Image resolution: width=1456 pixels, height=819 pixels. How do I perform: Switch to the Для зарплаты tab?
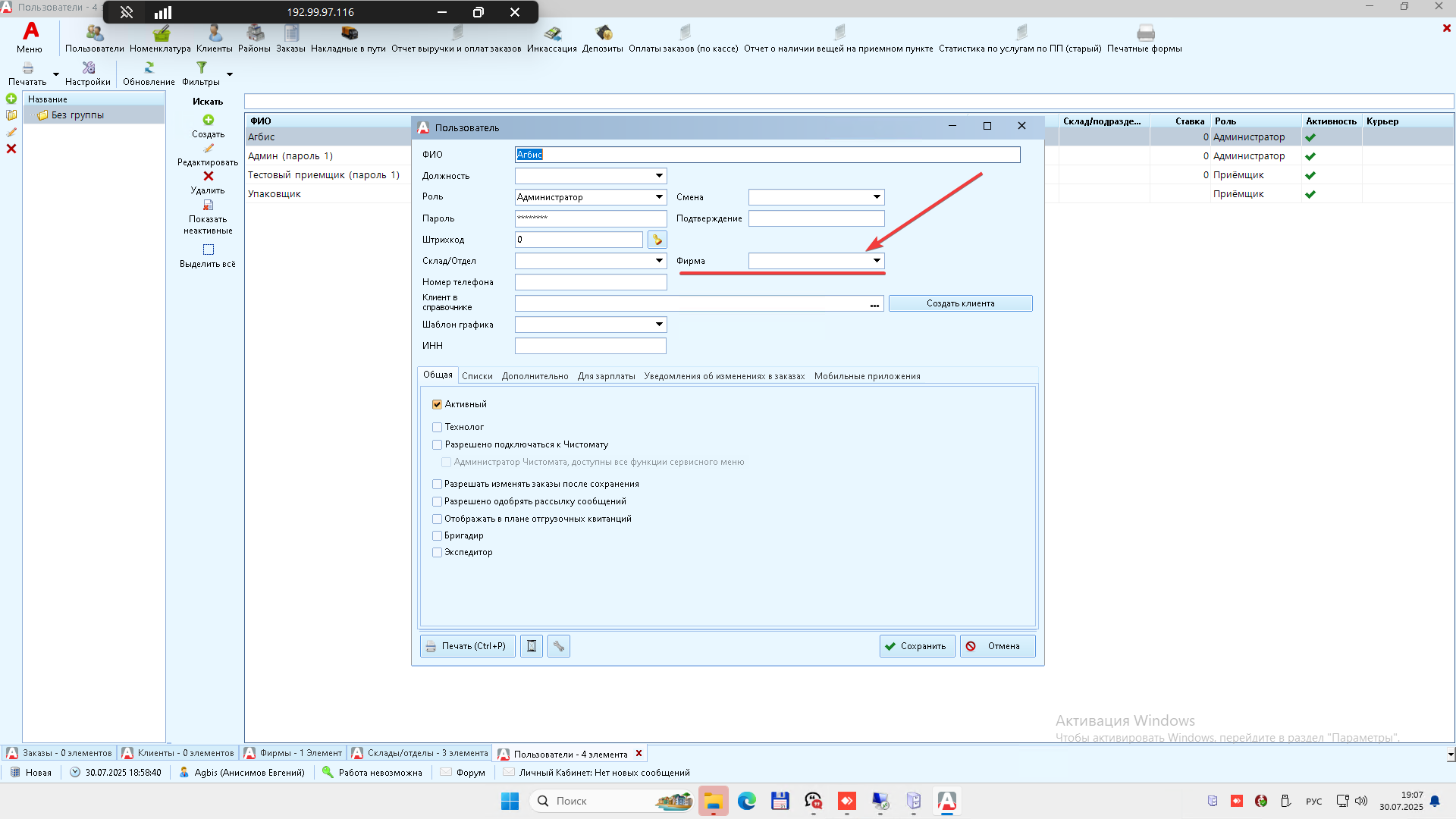coord(606,376)
